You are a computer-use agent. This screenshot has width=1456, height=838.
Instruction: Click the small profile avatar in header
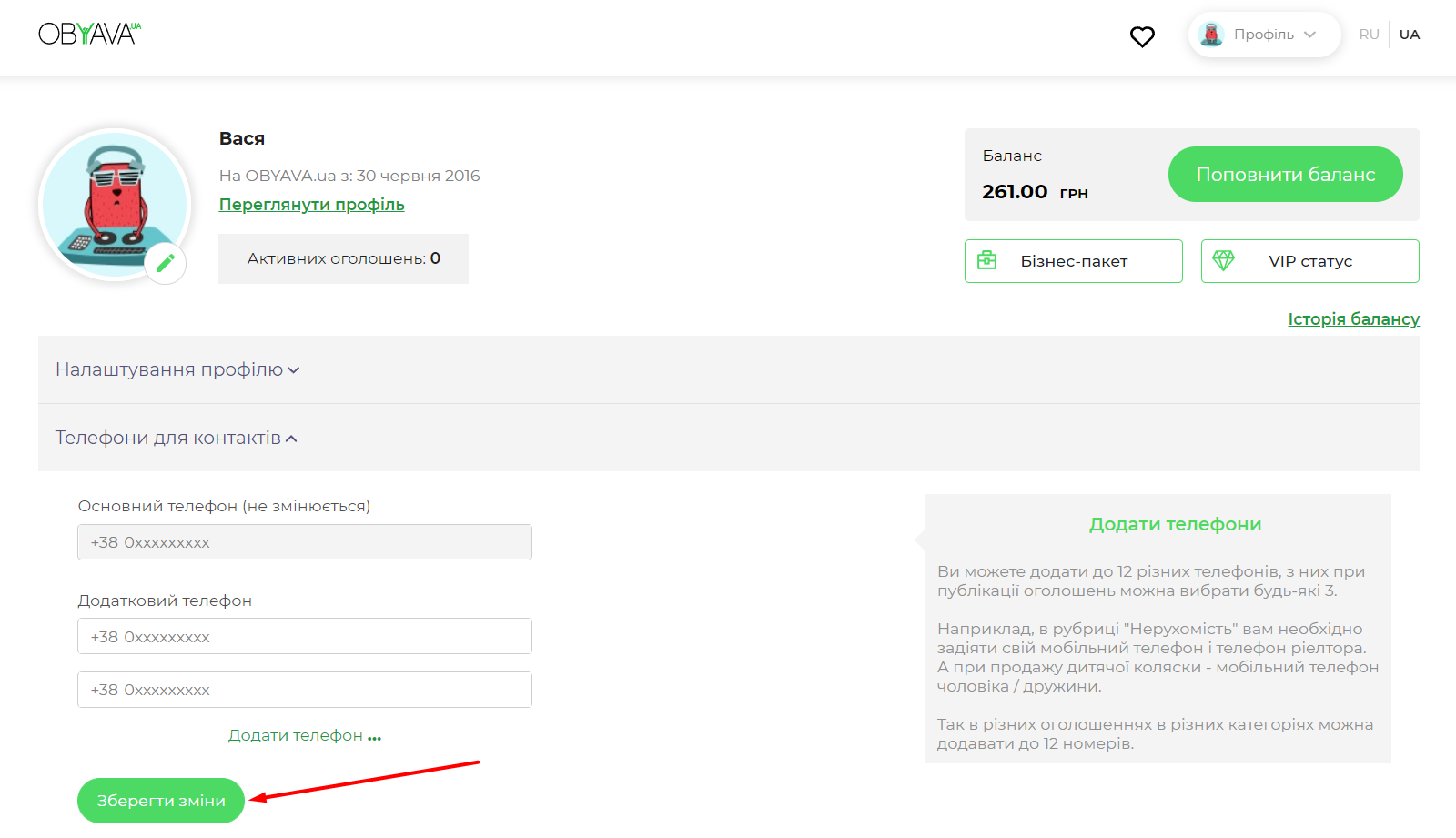(1211, 35)
